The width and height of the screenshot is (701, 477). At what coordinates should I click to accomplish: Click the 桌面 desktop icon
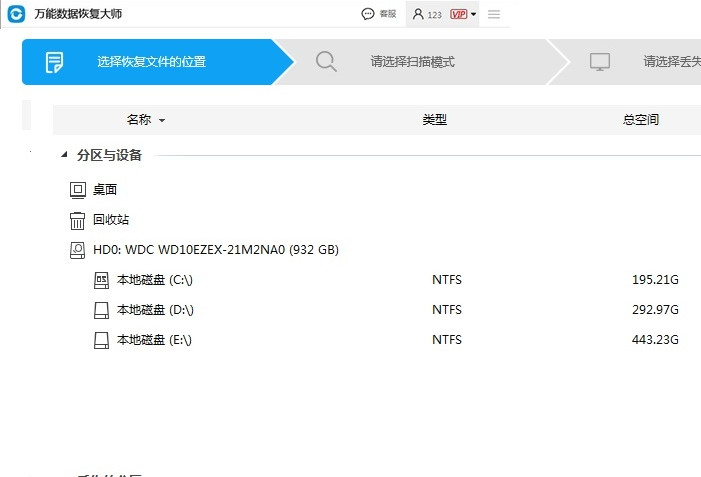(x=78, y=190)
